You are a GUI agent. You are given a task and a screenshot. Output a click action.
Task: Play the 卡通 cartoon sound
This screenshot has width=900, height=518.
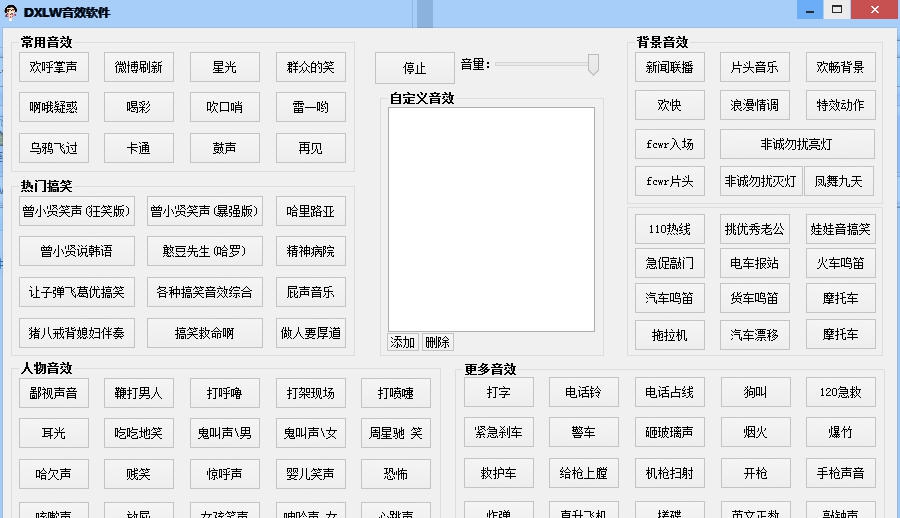[x=138, y=148]
